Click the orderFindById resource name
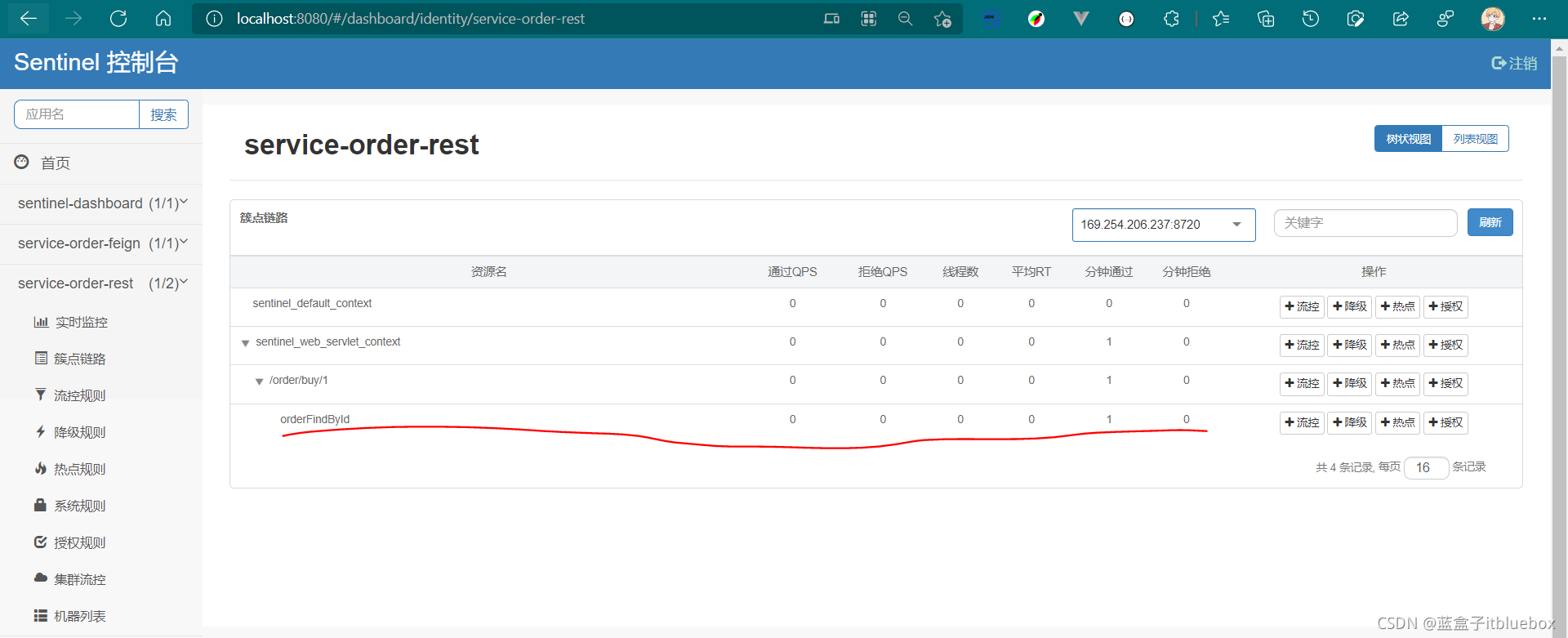1568x638 pixels. click(x=314, y=419)
